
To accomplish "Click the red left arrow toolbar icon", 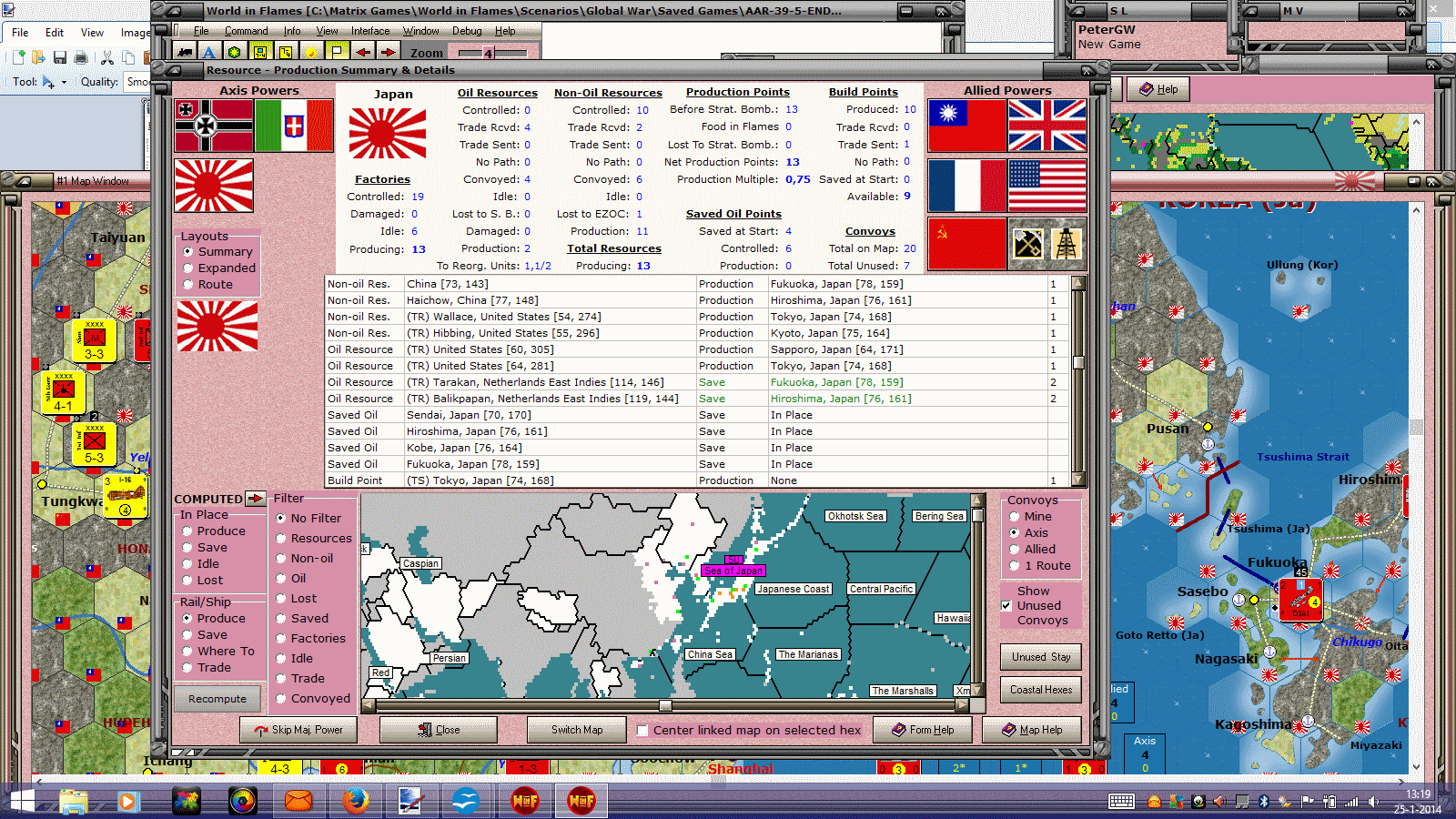I will (363, 53).
